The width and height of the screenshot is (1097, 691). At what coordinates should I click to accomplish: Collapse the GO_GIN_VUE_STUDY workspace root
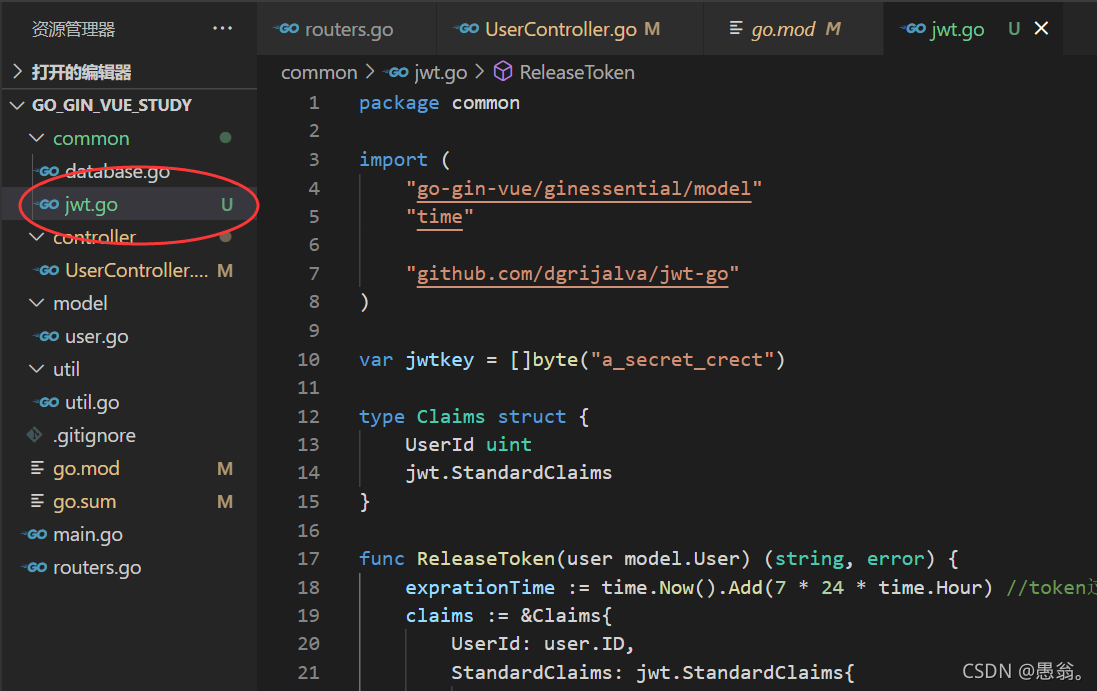point(17,104)
